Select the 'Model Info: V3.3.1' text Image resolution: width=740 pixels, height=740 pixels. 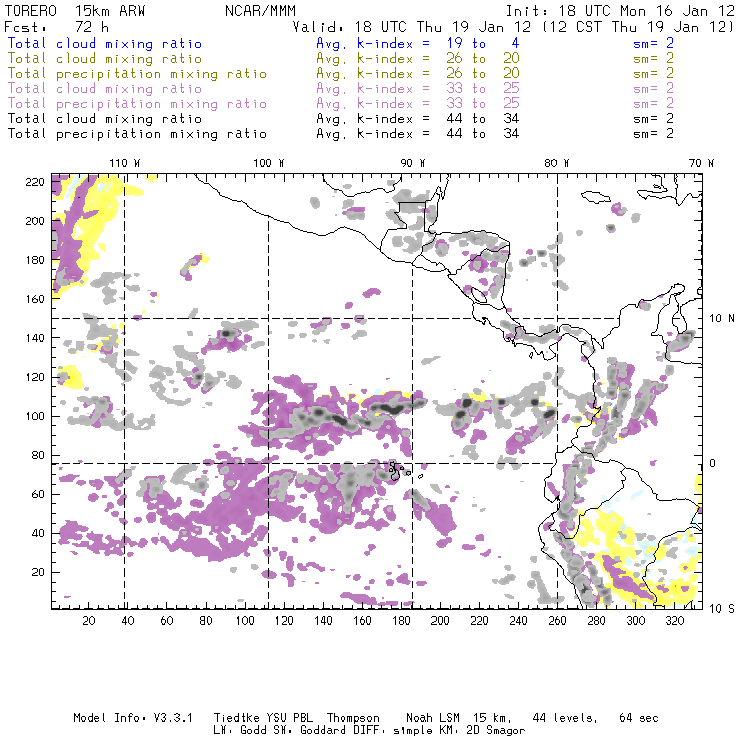pos(133,718)
